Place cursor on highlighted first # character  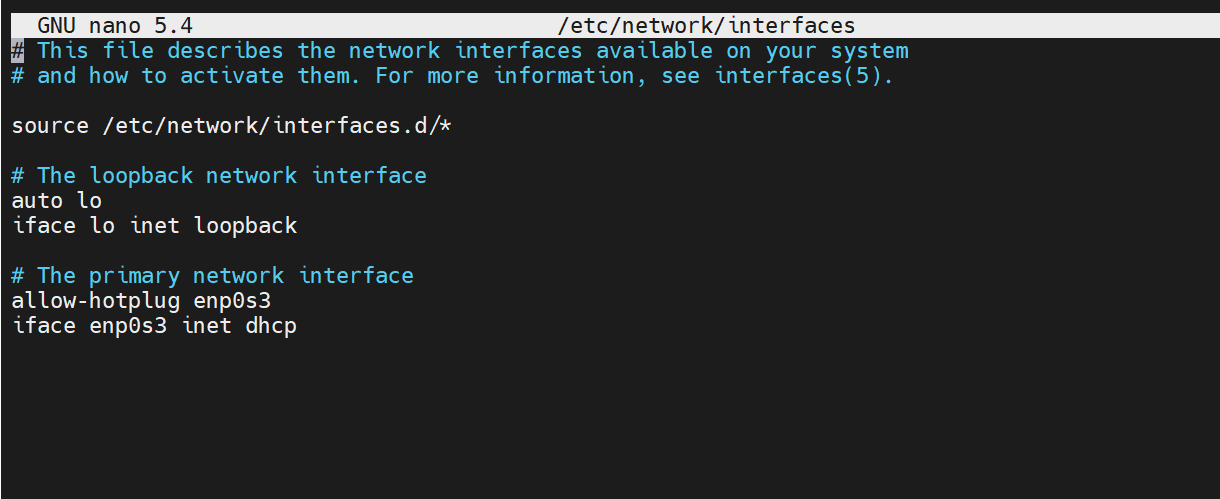(x=17, y=51)
